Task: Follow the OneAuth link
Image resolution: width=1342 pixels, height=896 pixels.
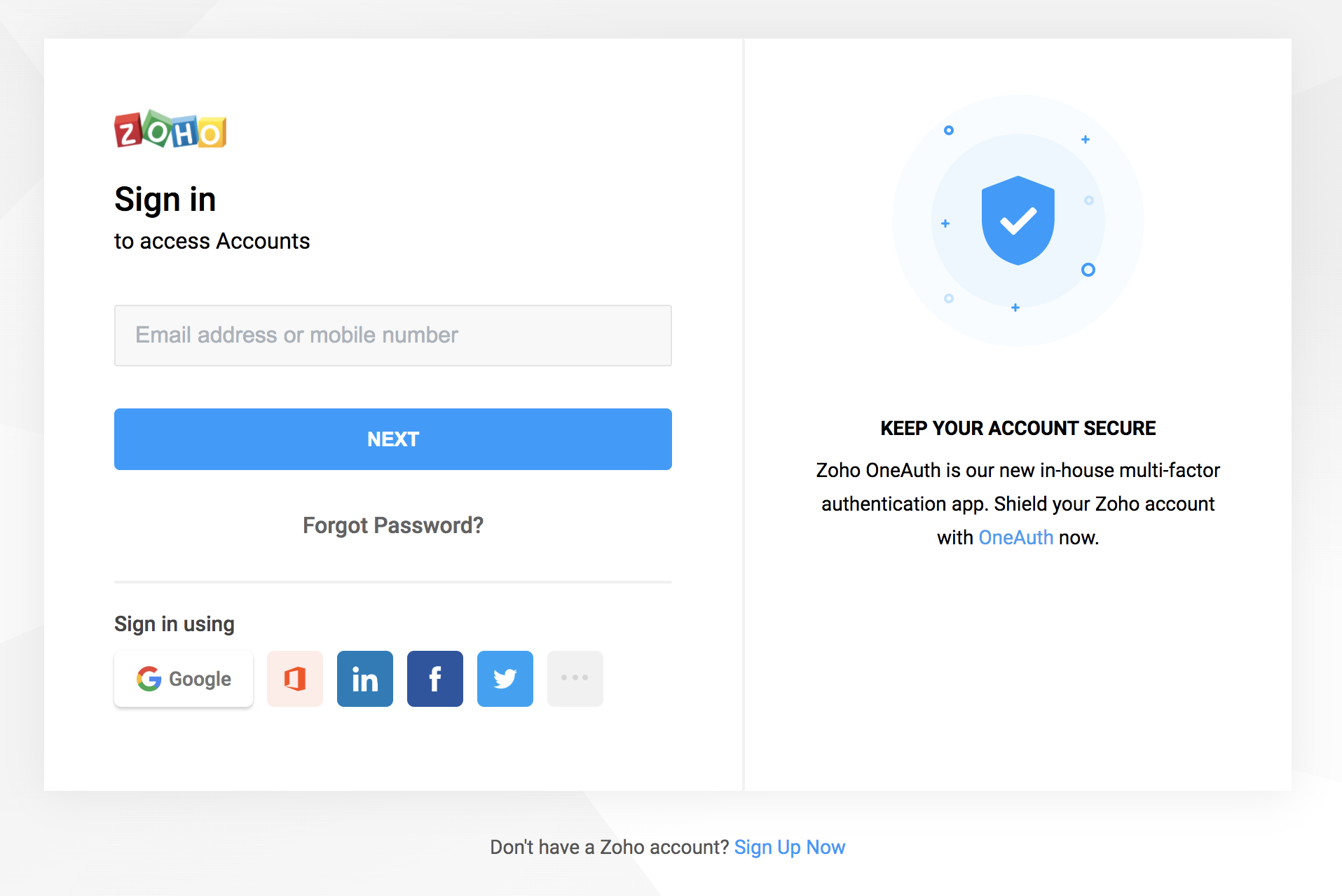Action: [1015, 537]
